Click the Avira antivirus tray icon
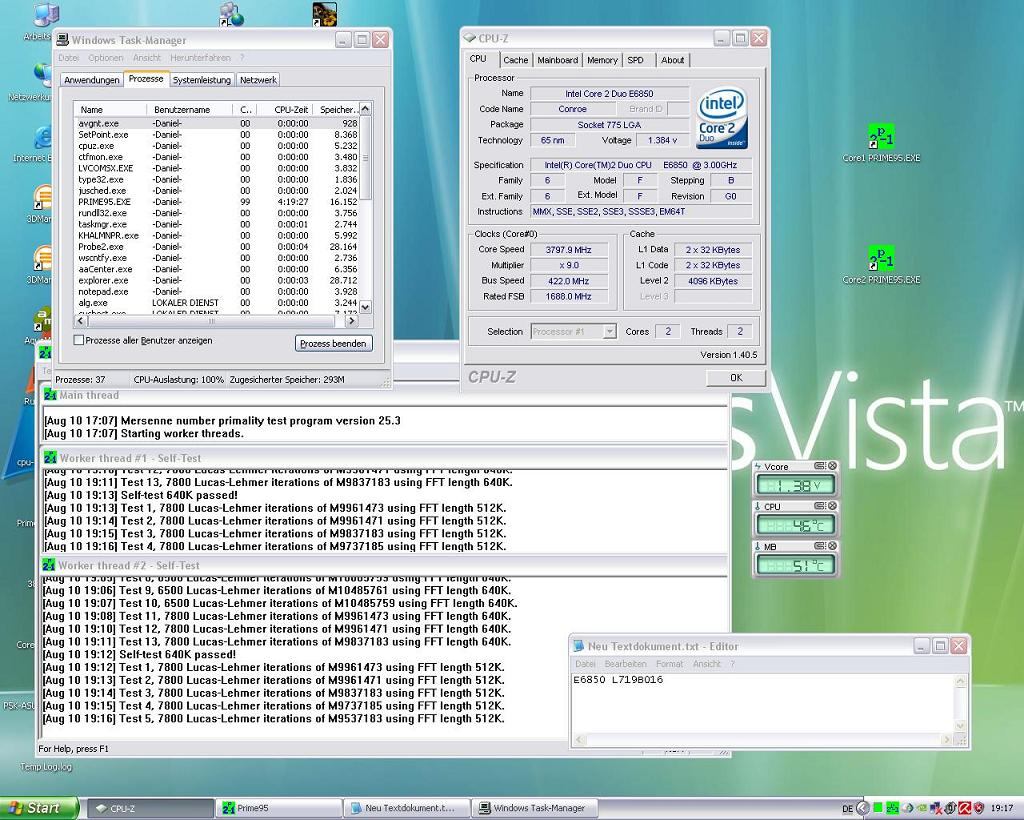The image size is (1024, 820). [x=965, y=808]
